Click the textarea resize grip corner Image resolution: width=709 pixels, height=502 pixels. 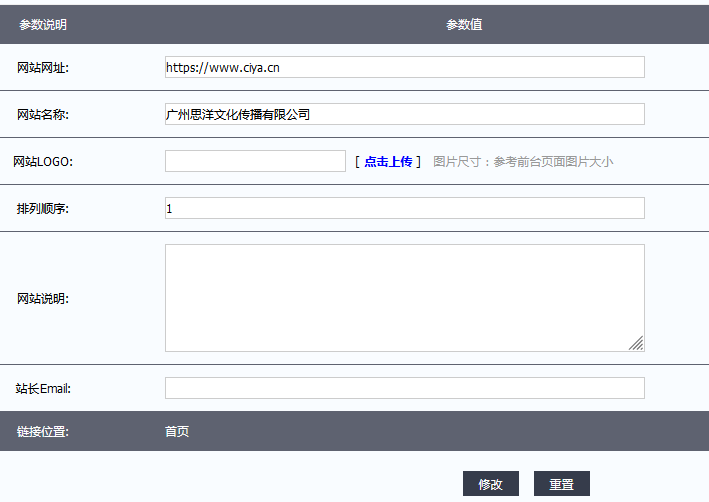636,343
